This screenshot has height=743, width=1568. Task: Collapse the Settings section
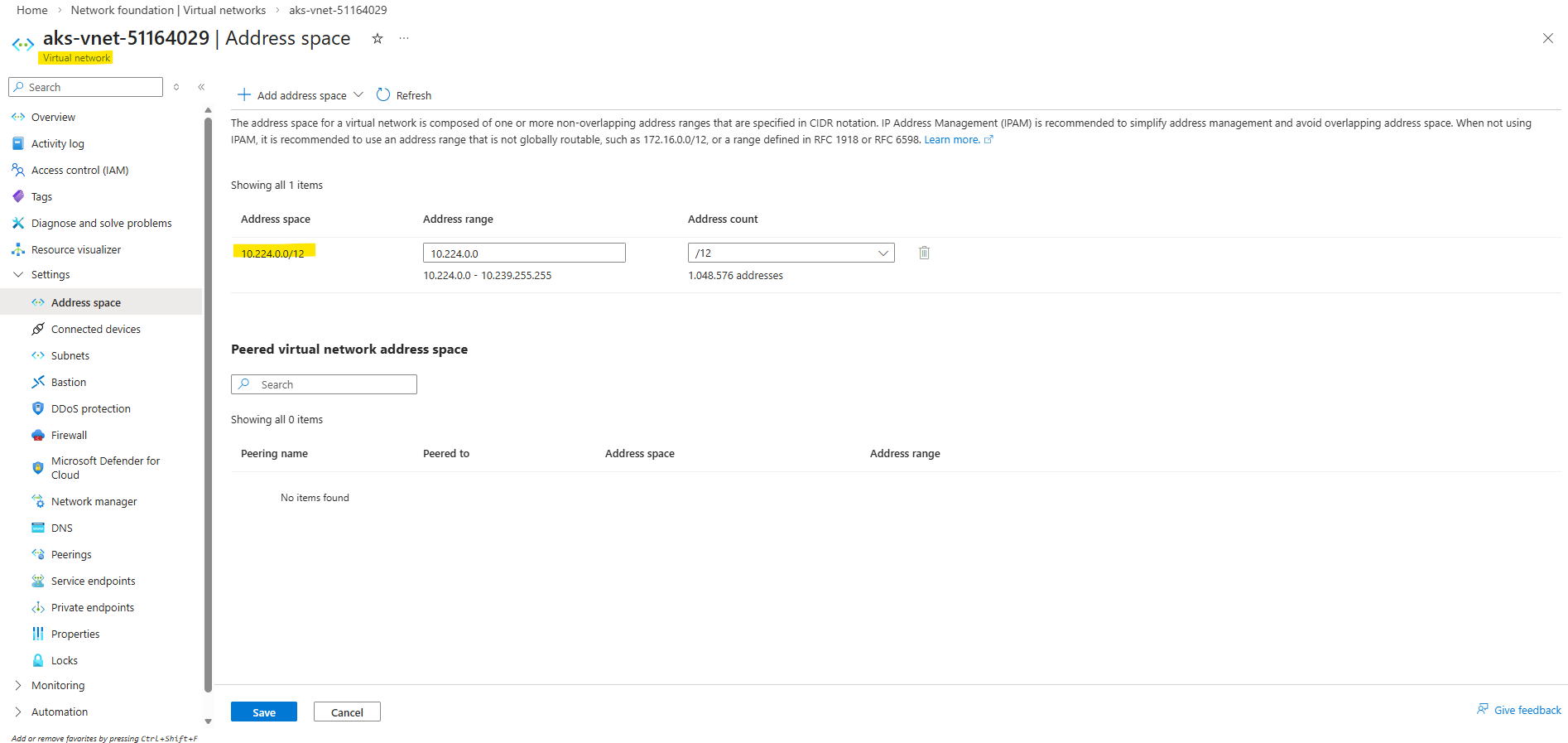[x=18, y=275]
